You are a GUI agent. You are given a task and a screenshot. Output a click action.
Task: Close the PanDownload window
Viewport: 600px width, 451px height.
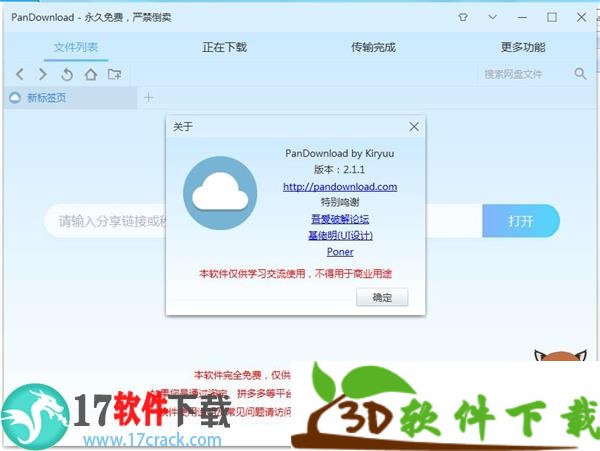pyautogui.click(x=582, y=17)
